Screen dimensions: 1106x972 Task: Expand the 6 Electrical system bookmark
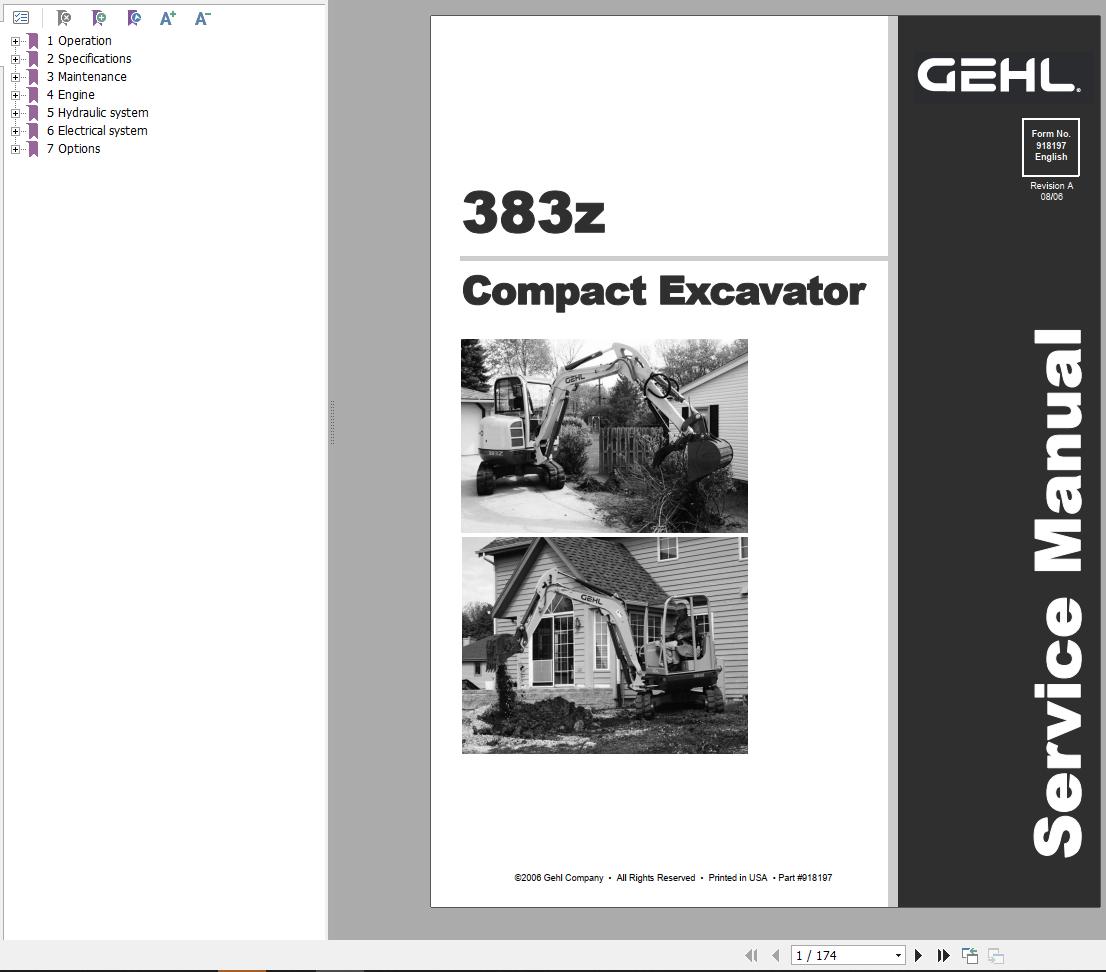(x=16, y=131)
